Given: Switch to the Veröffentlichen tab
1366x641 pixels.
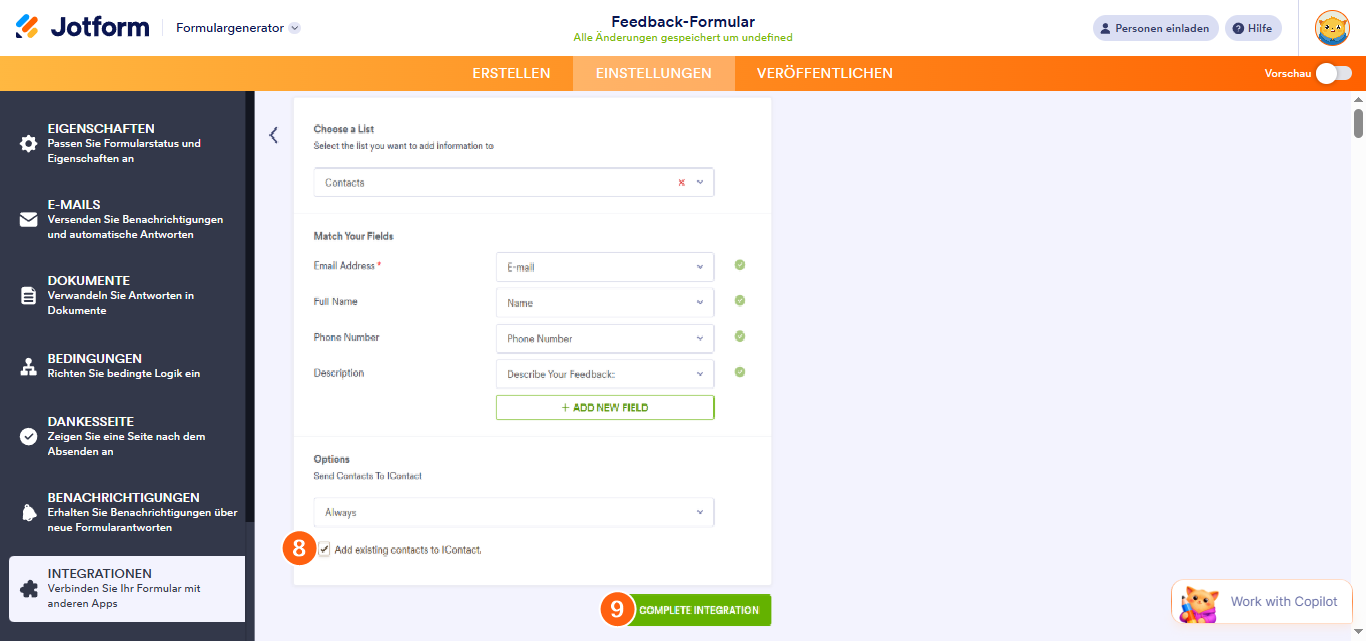Looking at the screenshot, I should point(824,73).
